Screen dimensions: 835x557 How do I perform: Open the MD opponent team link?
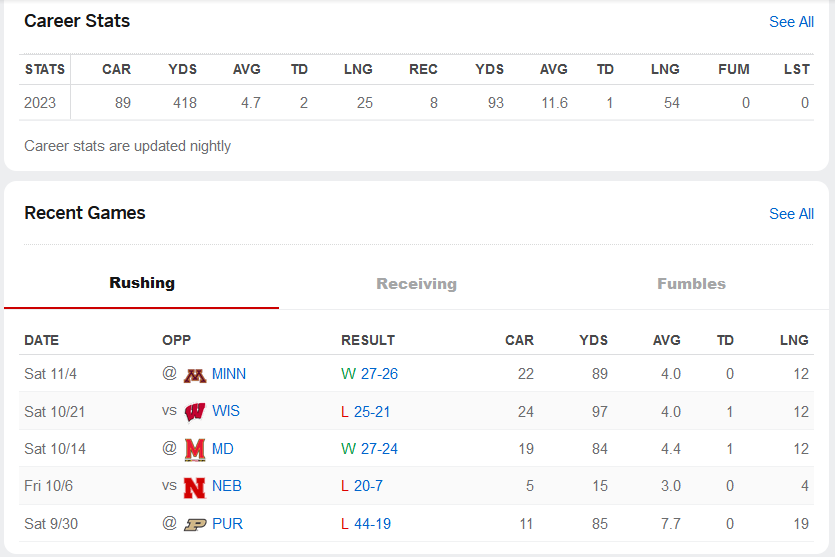click(223, 449)
